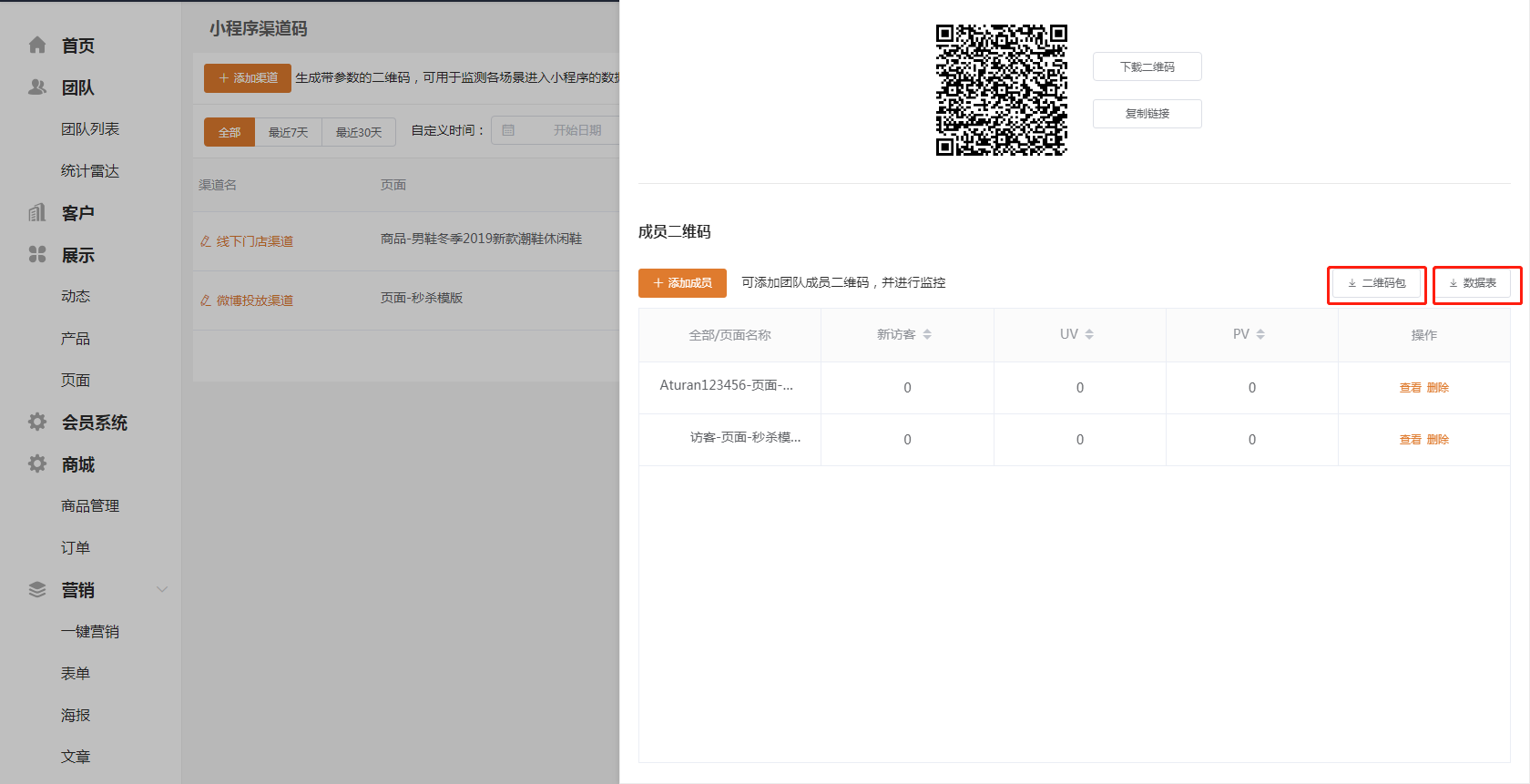Click the 下载二维码 button
The height and width of the screenshot is (784, 1530).
(x=1147, y=66)
